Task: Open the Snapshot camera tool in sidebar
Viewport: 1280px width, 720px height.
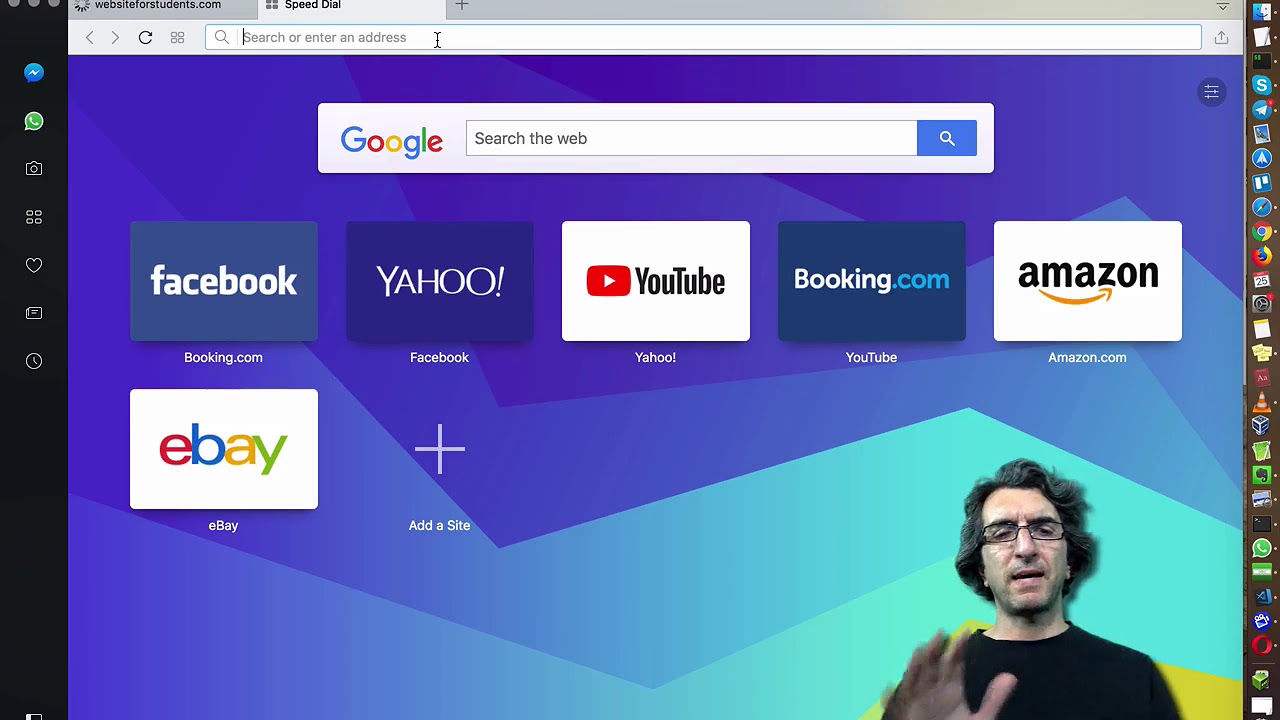Action: point(34,169)
